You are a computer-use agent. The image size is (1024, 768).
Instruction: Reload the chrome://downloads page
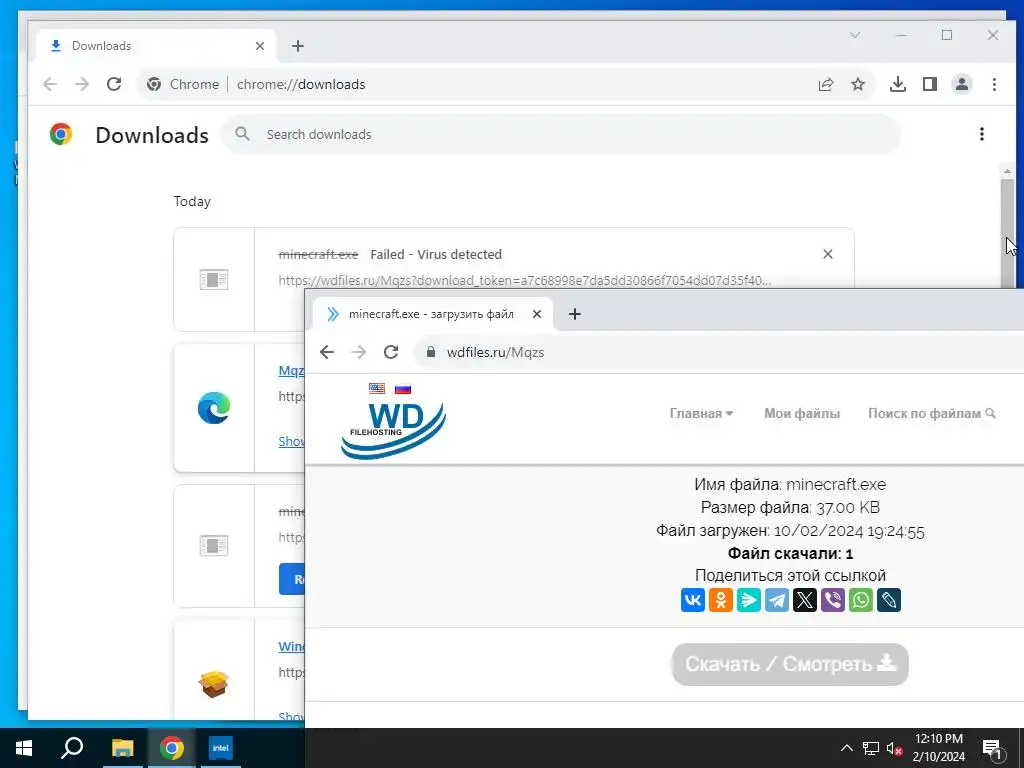tap(114, 84)
